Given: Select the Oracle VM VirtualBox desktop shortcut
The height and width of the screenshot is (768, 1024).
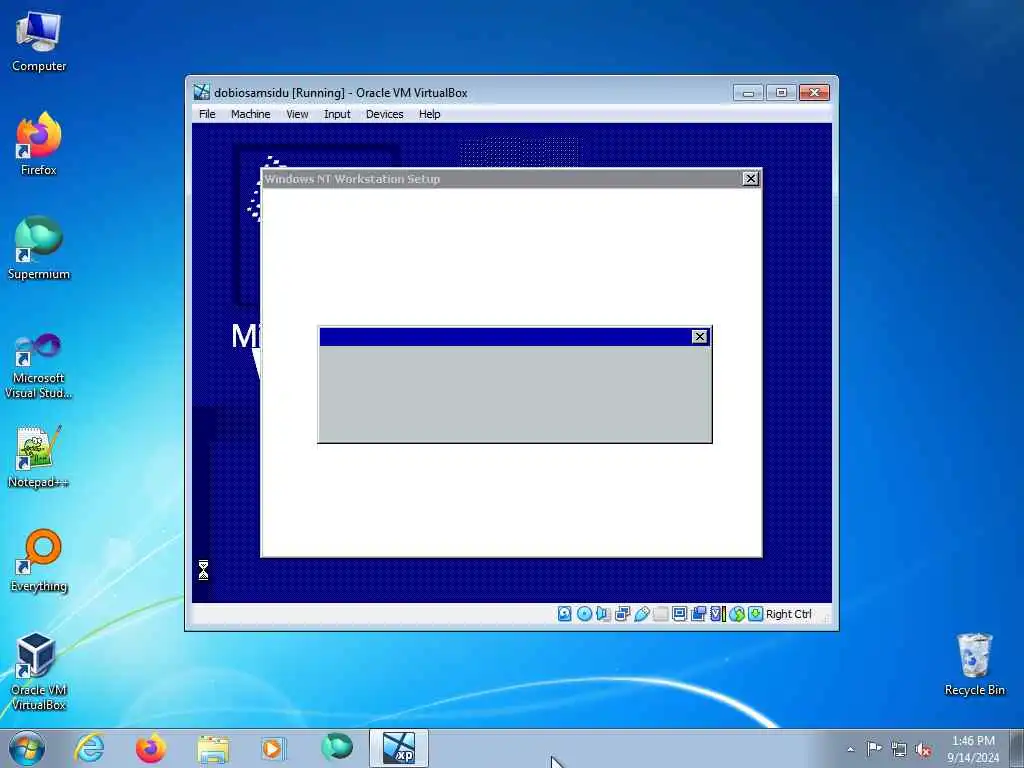Looking at the screenshot, I should pyautogui.click(x=39, y=671).
